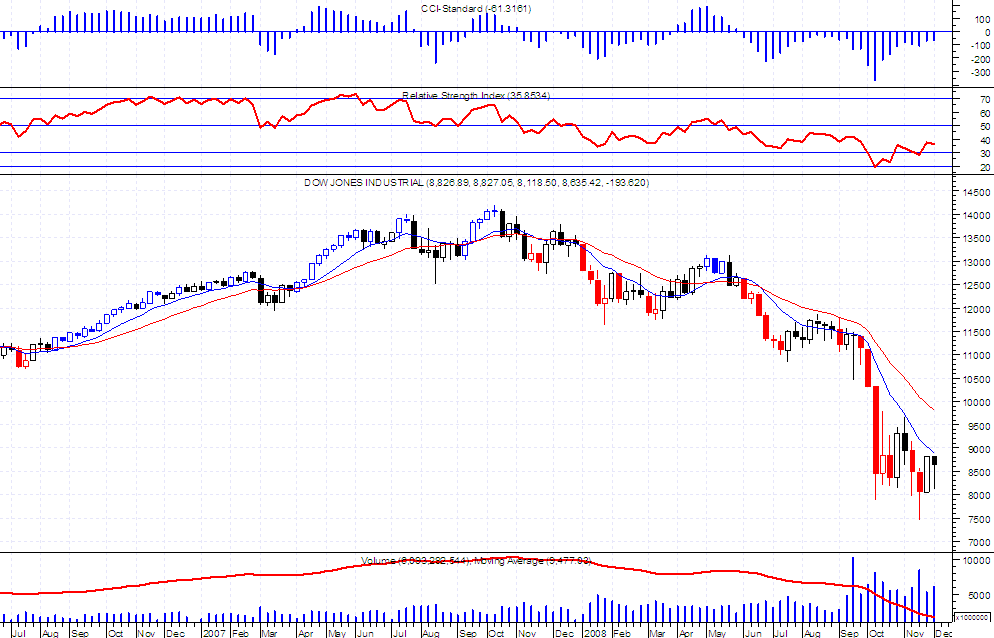
Task: Select the 12500 price axis value
Action: [x=978, y=286]
